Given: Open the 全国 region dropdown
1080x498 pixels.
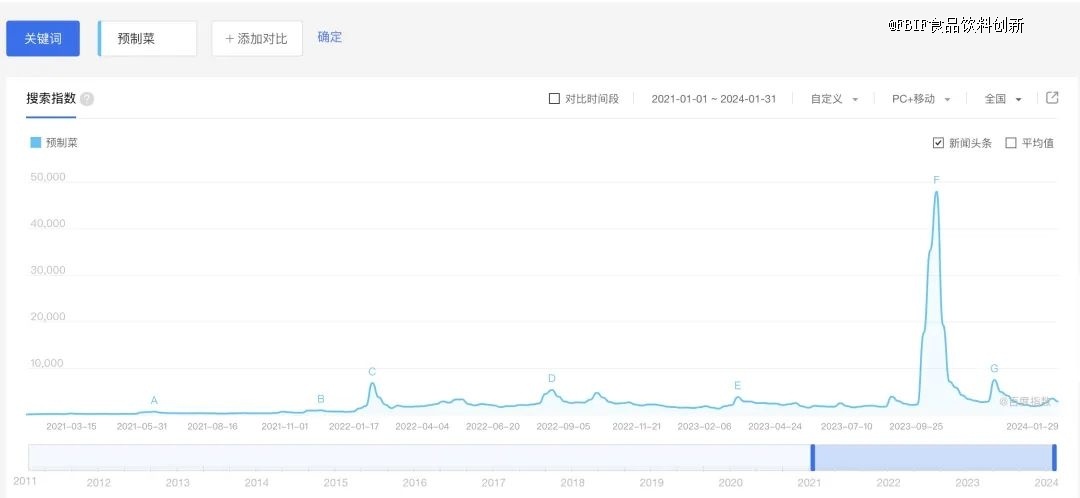Looking at the screenshot, I should coord(1003,98).
